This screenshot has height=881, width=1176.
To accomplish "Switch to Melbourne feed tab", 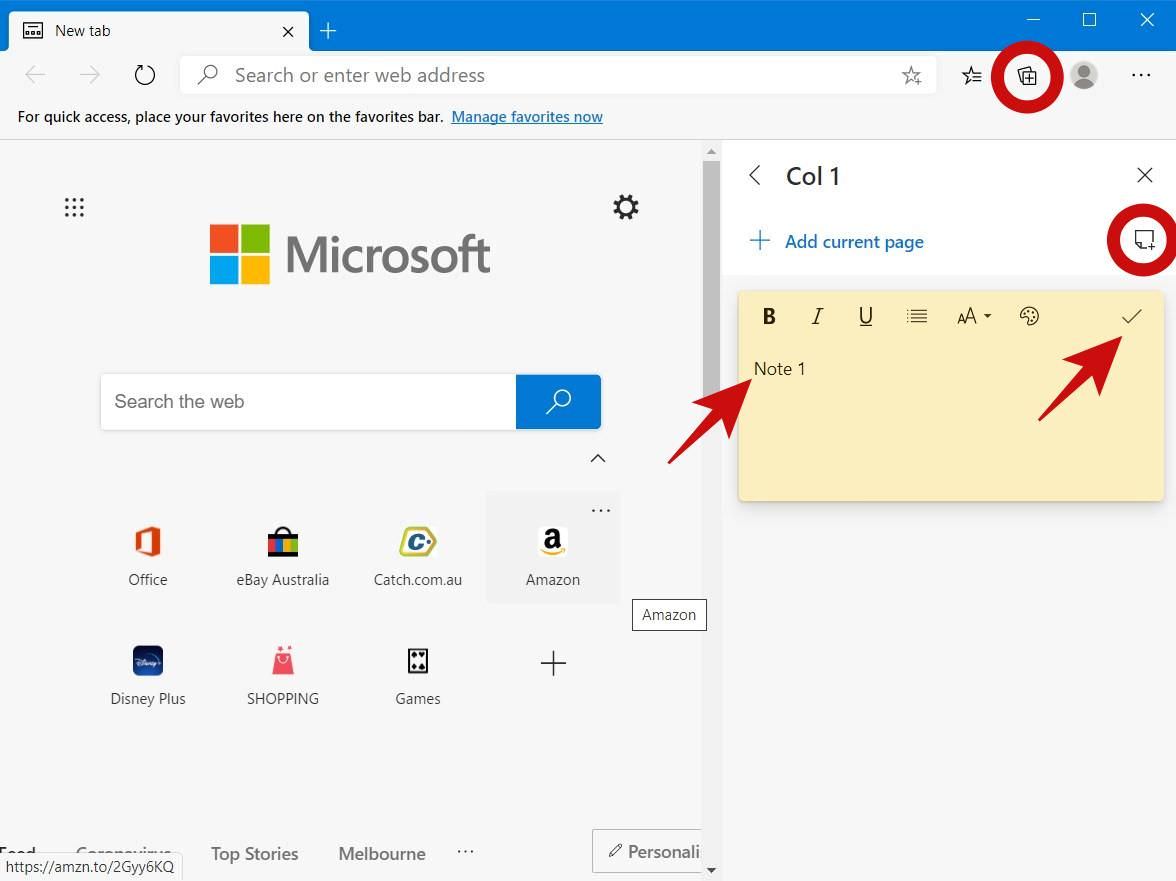I will point(382,853).
